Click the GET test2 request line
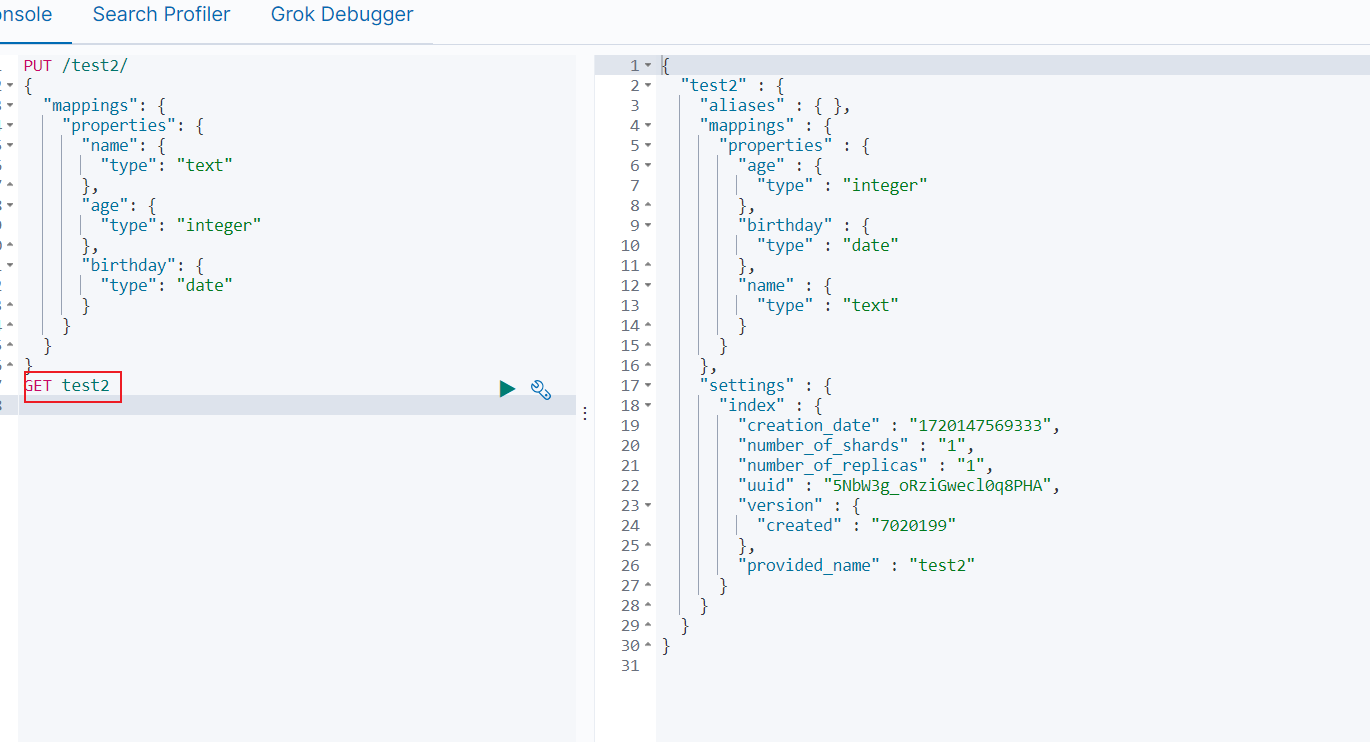The width and height of the screenshot is (1370, 742). click(67, 385)
